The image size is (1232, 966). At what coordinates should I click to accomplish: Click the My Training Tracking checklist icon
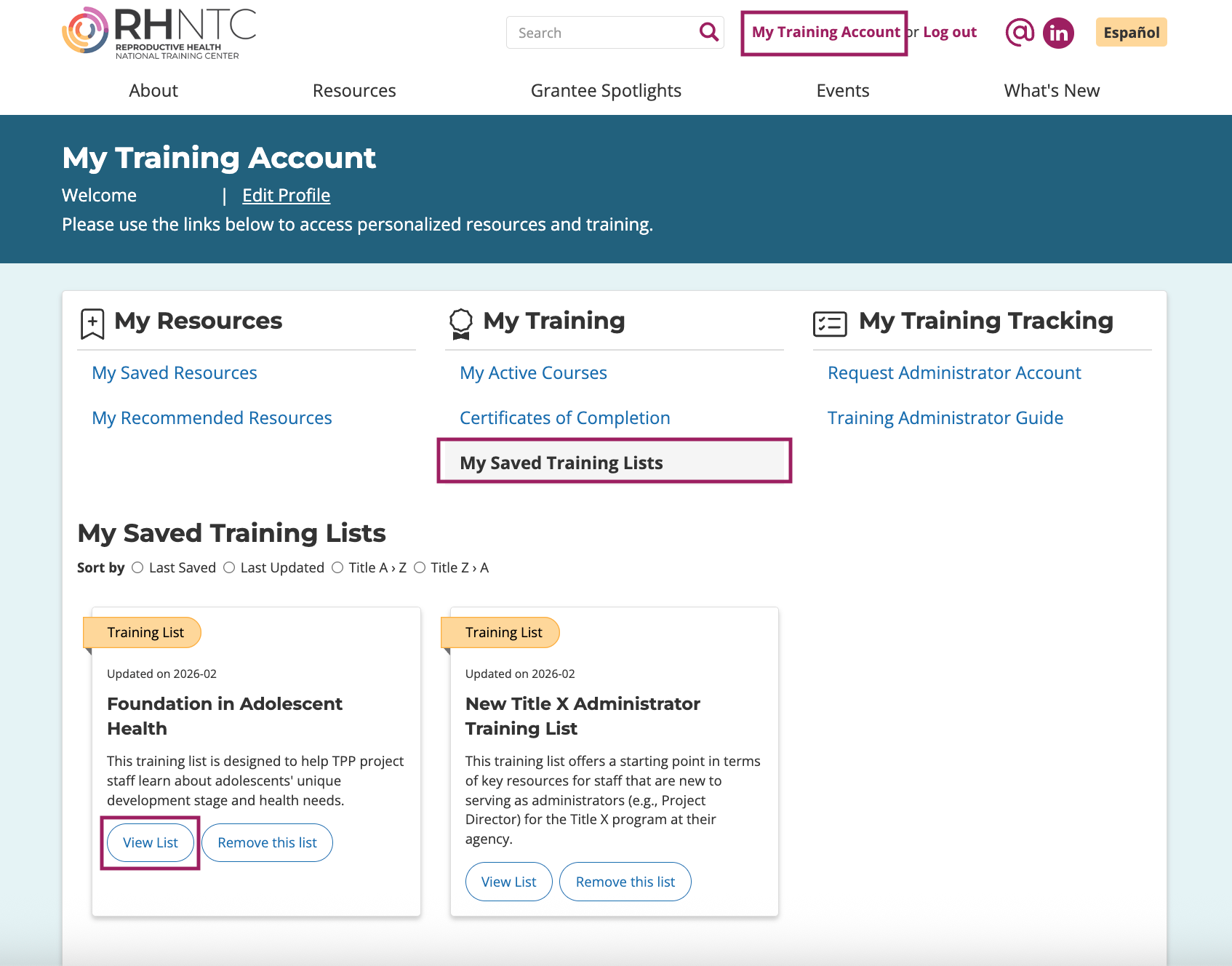(831, 323)
